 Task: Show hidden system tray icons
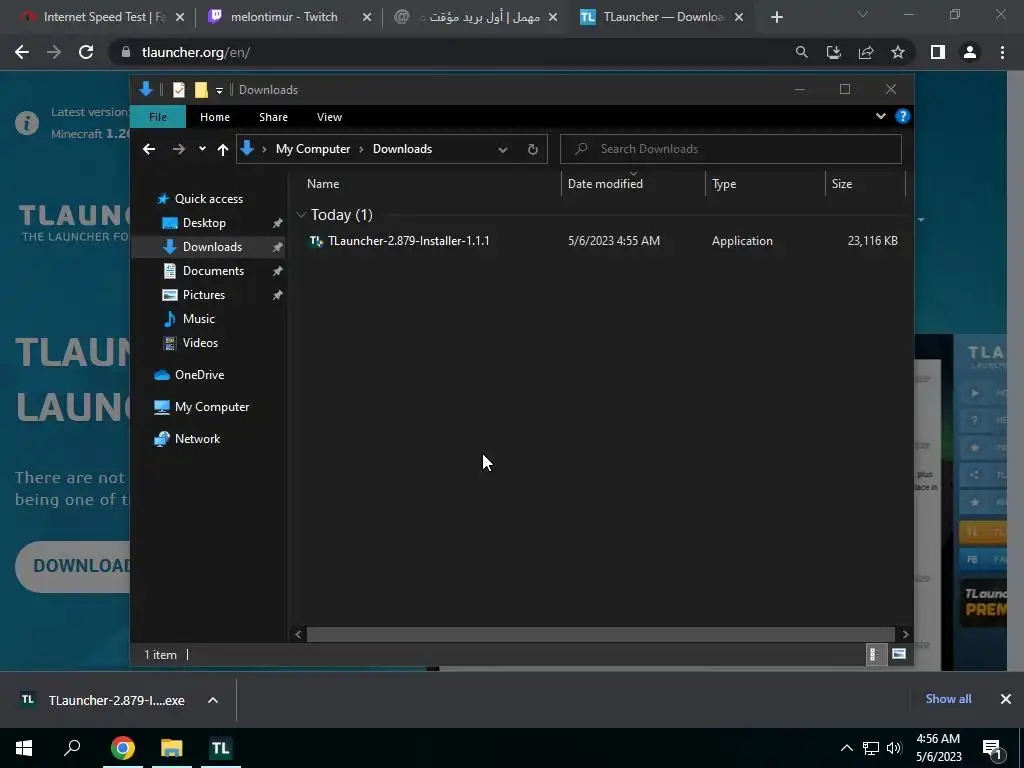click(x=846, y=748)
